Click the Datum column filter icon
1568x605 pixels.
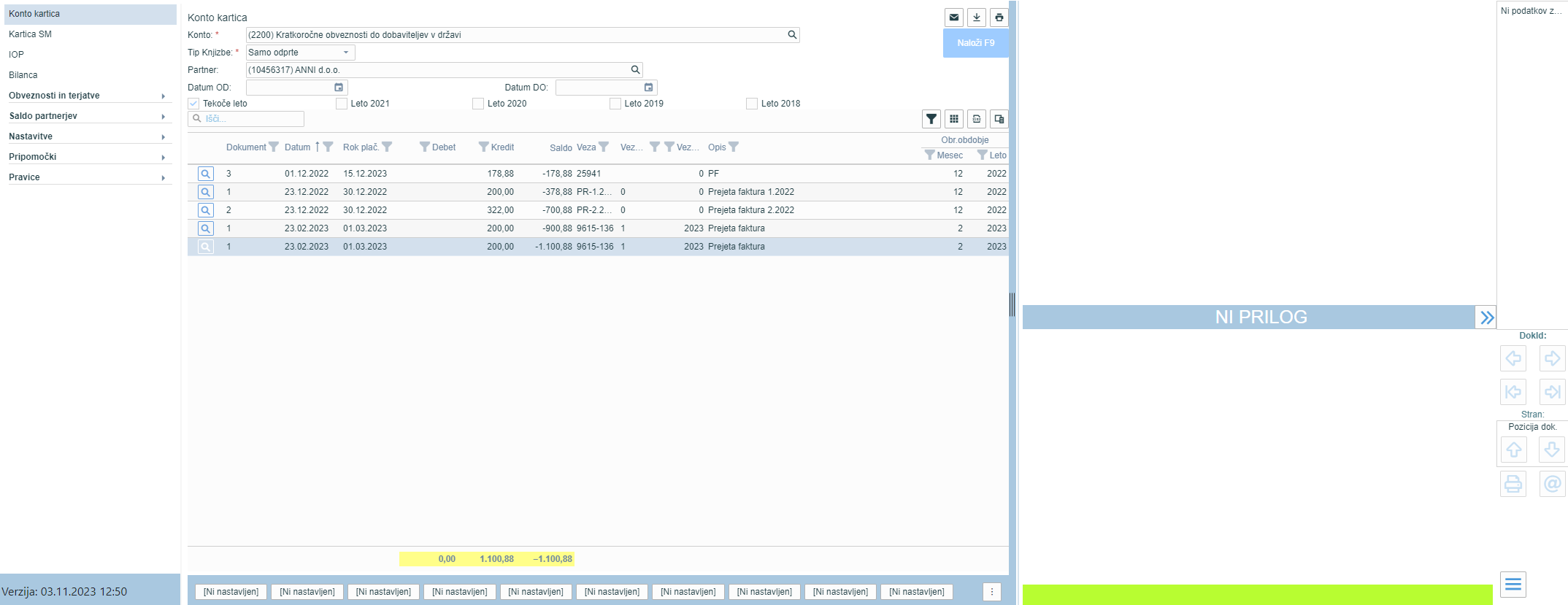328,147
